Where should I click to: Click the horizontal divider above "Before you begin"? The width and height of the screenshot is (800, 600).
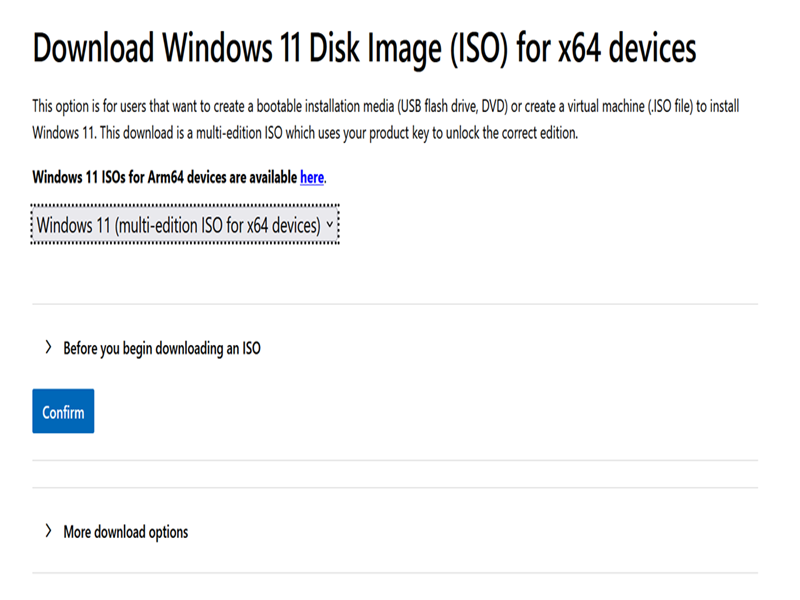[395, 304]
